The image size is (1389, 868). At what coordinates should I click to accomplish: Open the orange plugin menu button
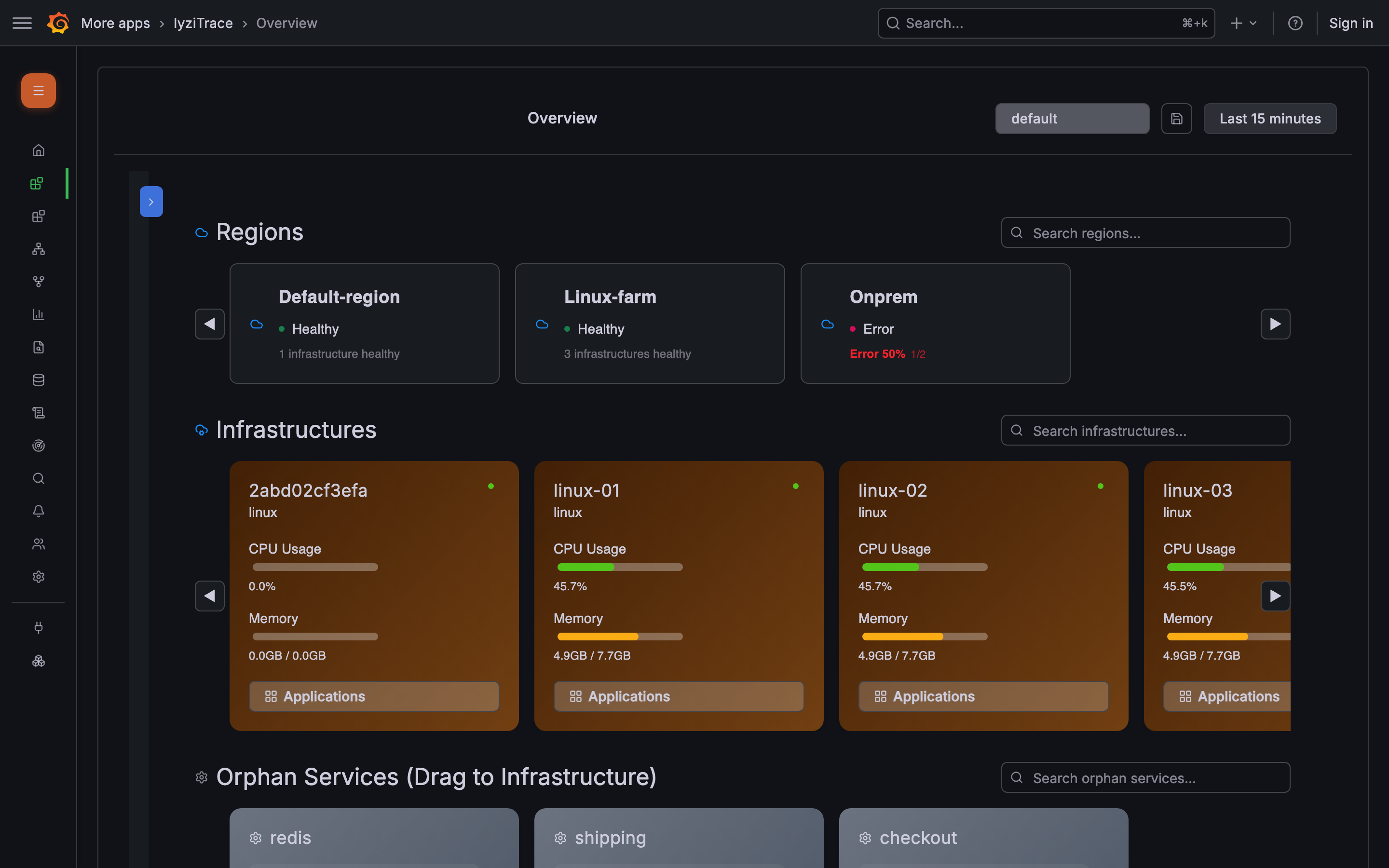tap(39, 91)
